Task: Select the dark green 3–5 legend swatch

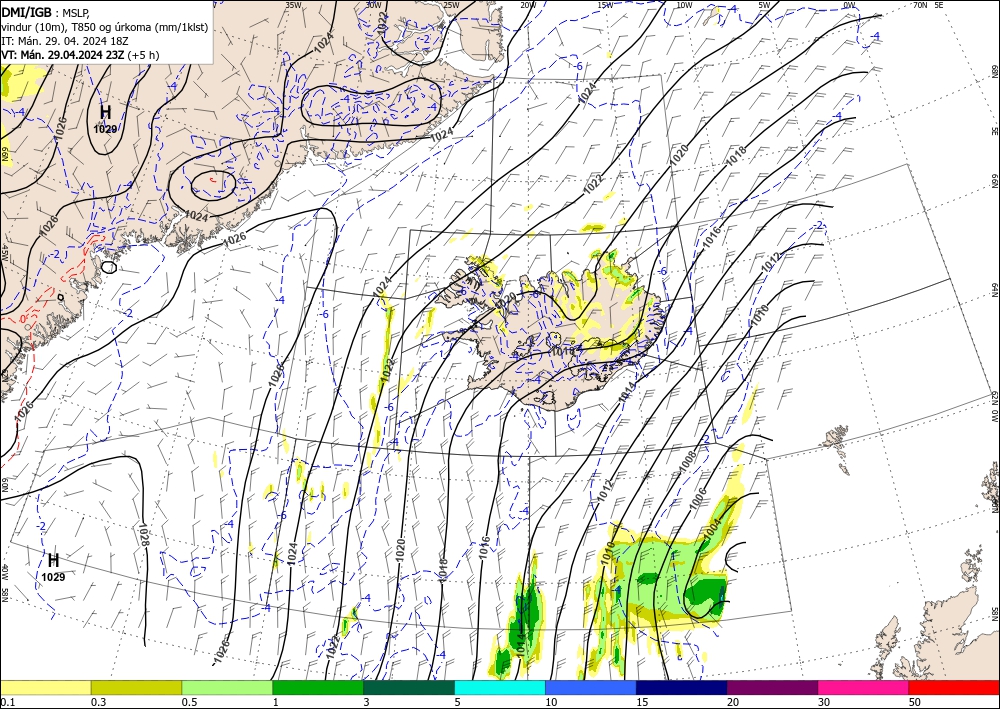Action: pos(409,687)
